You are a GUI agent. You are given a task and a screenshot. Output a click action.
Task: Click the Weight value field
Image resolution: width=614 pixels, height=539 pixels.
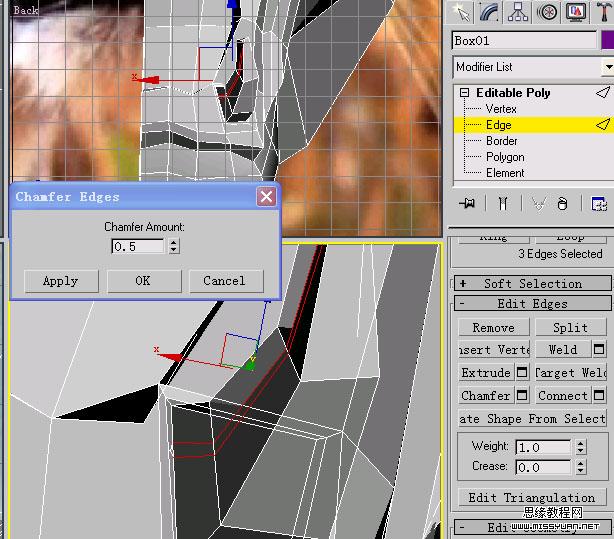pos(543,447)
